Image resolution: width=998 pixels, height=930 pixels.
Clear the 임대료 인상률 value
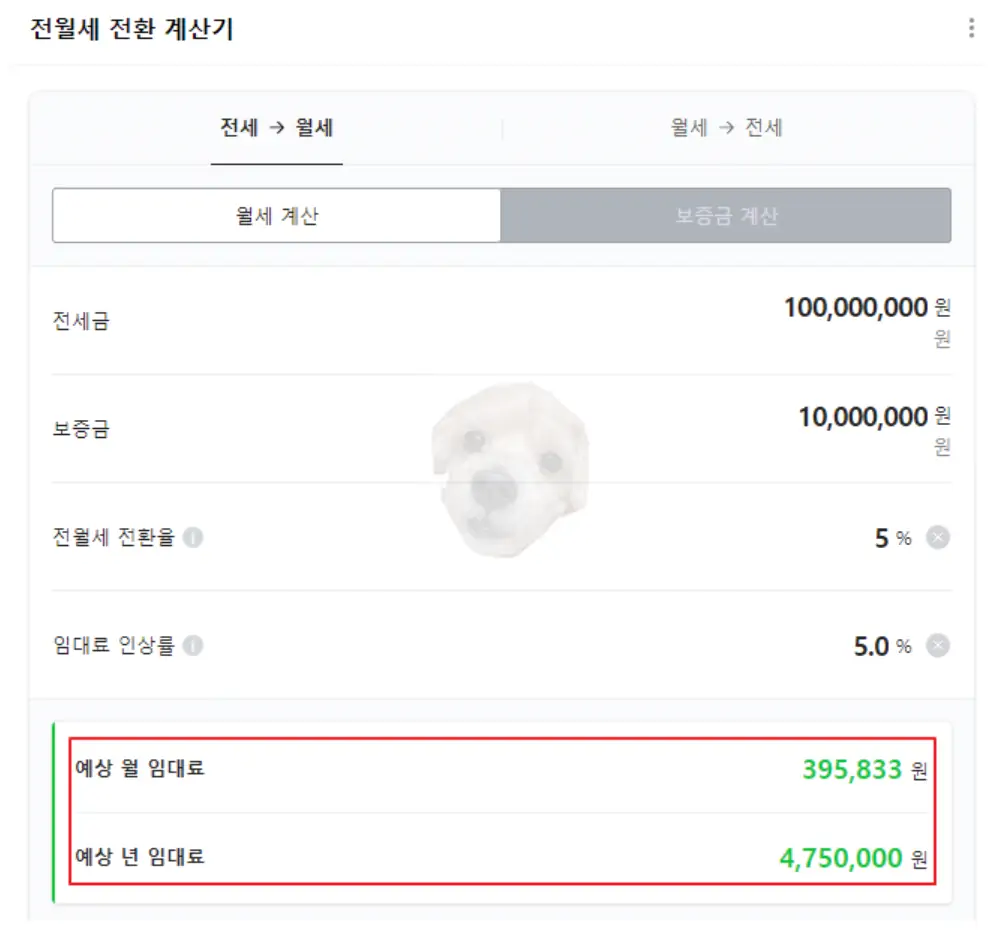click(x=937, y=646)
